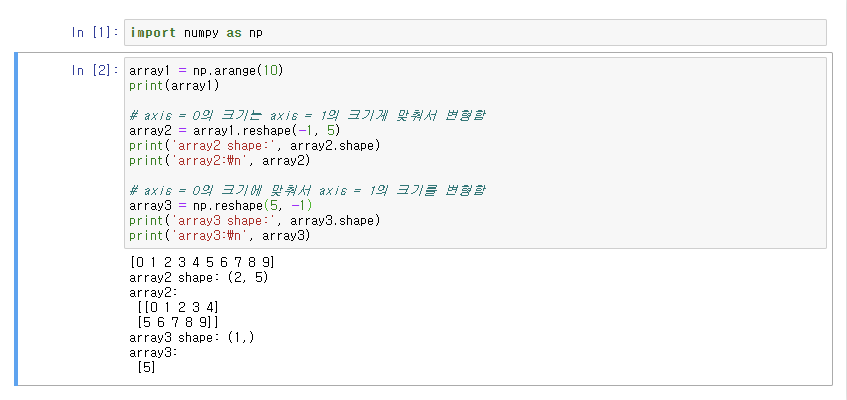Click the second Korean axis comment line
Screen dimensions: 847x400
[x=307, y=191]
